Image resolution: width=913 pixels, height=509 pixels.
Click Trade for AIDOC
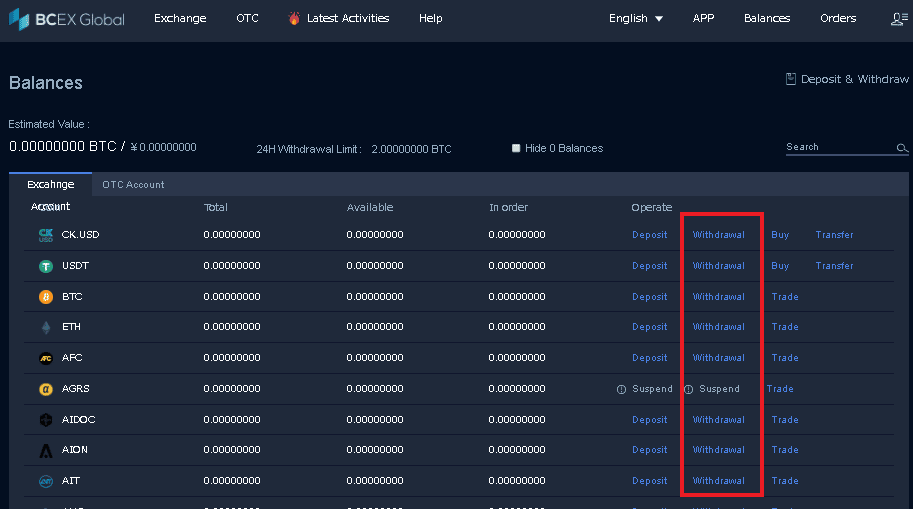[x=785, y=419]
